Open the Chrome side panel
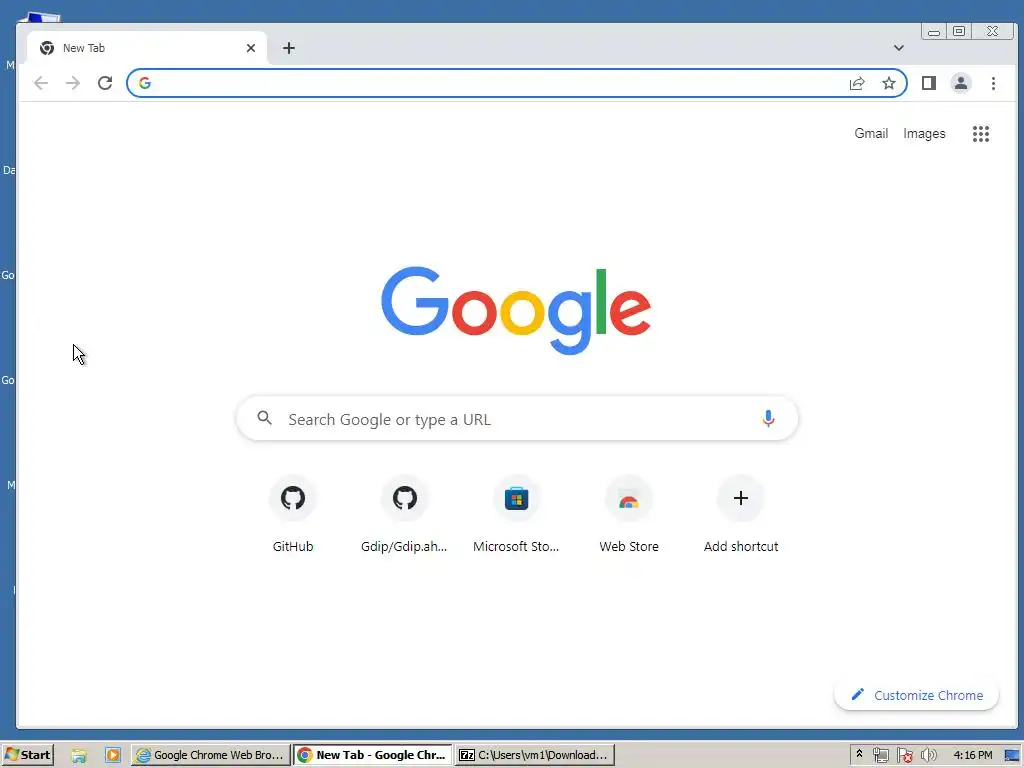The image size is (1024, 768). click(929, 83)
